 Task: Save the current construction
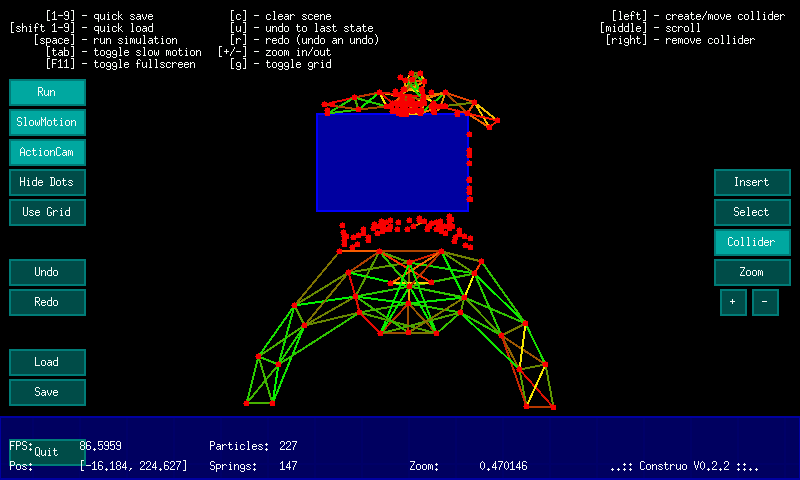pos(47,392)
